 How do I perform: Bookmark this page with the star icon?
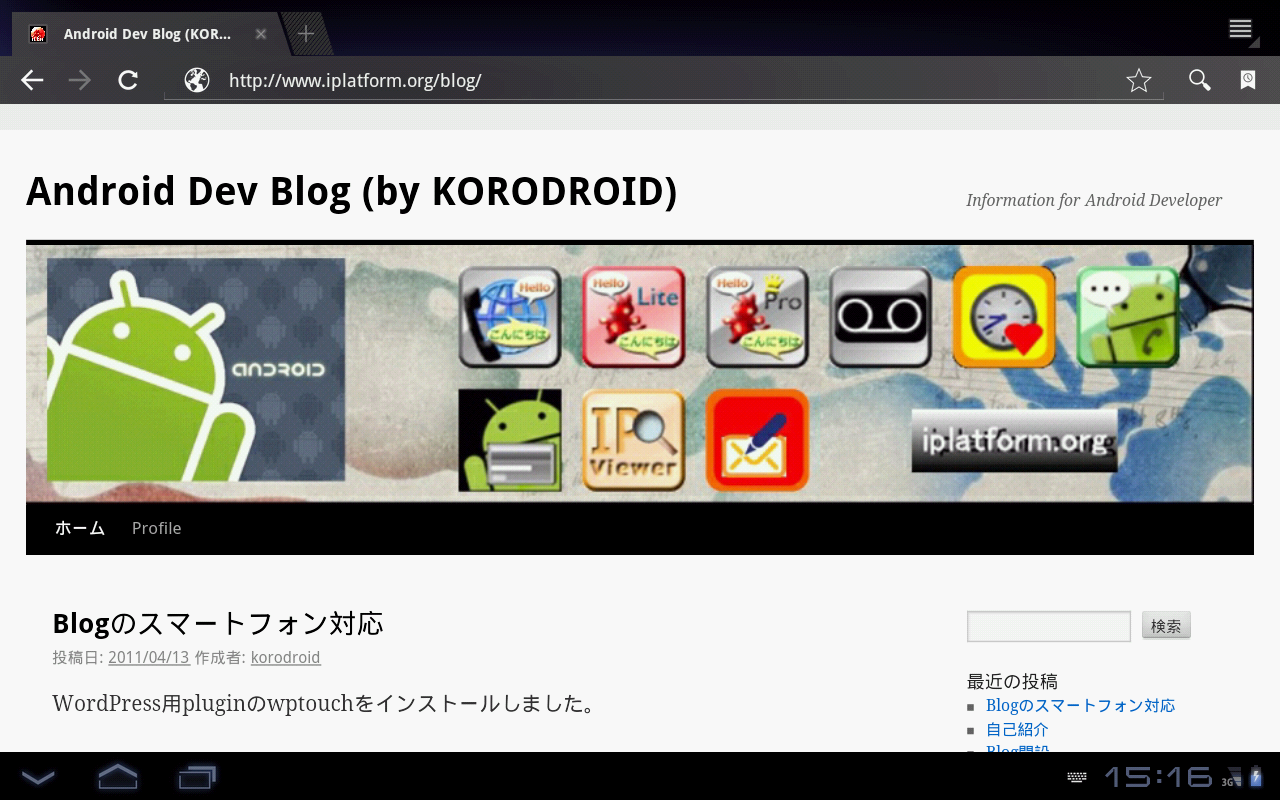(1139, 80)
